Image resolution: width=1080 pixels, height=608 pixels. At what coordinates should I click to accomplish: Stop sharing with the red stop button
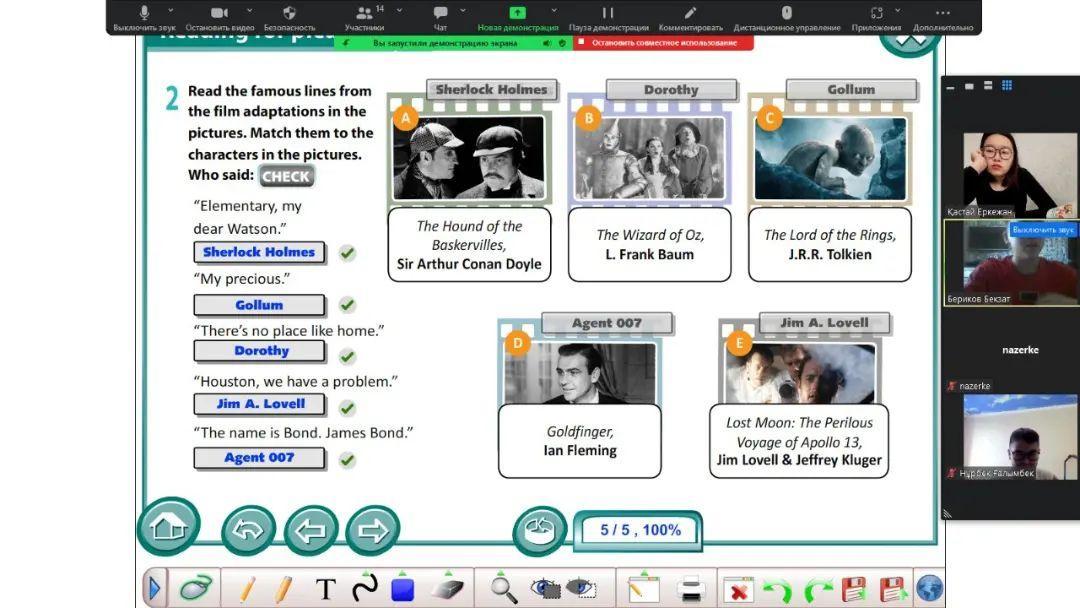(x=663, y=43)
